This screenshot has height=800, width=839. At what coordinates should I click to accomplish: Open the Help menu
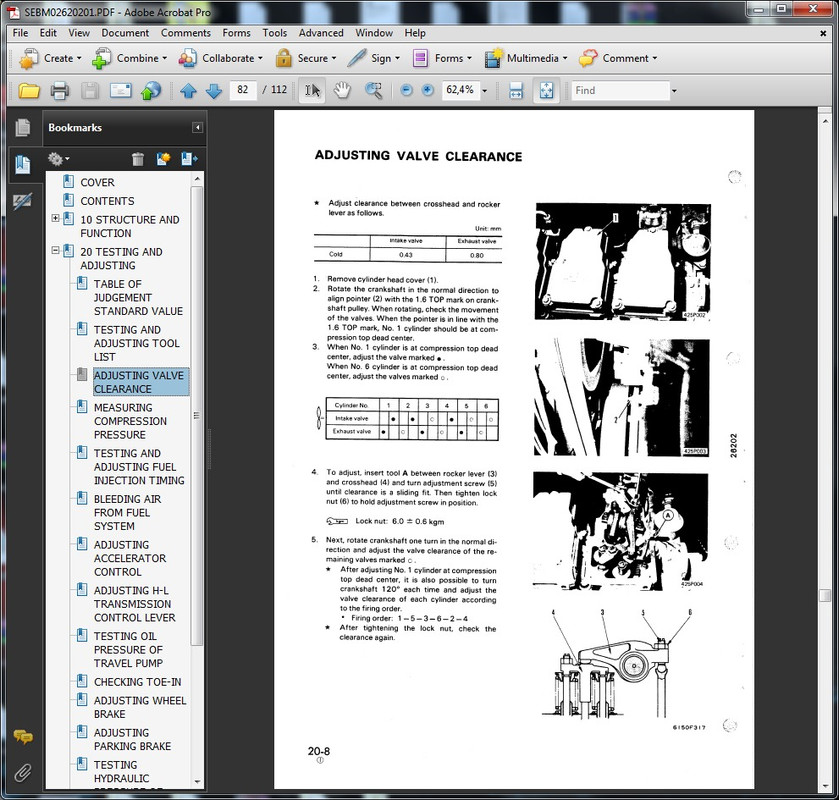(x=415, y=33)
